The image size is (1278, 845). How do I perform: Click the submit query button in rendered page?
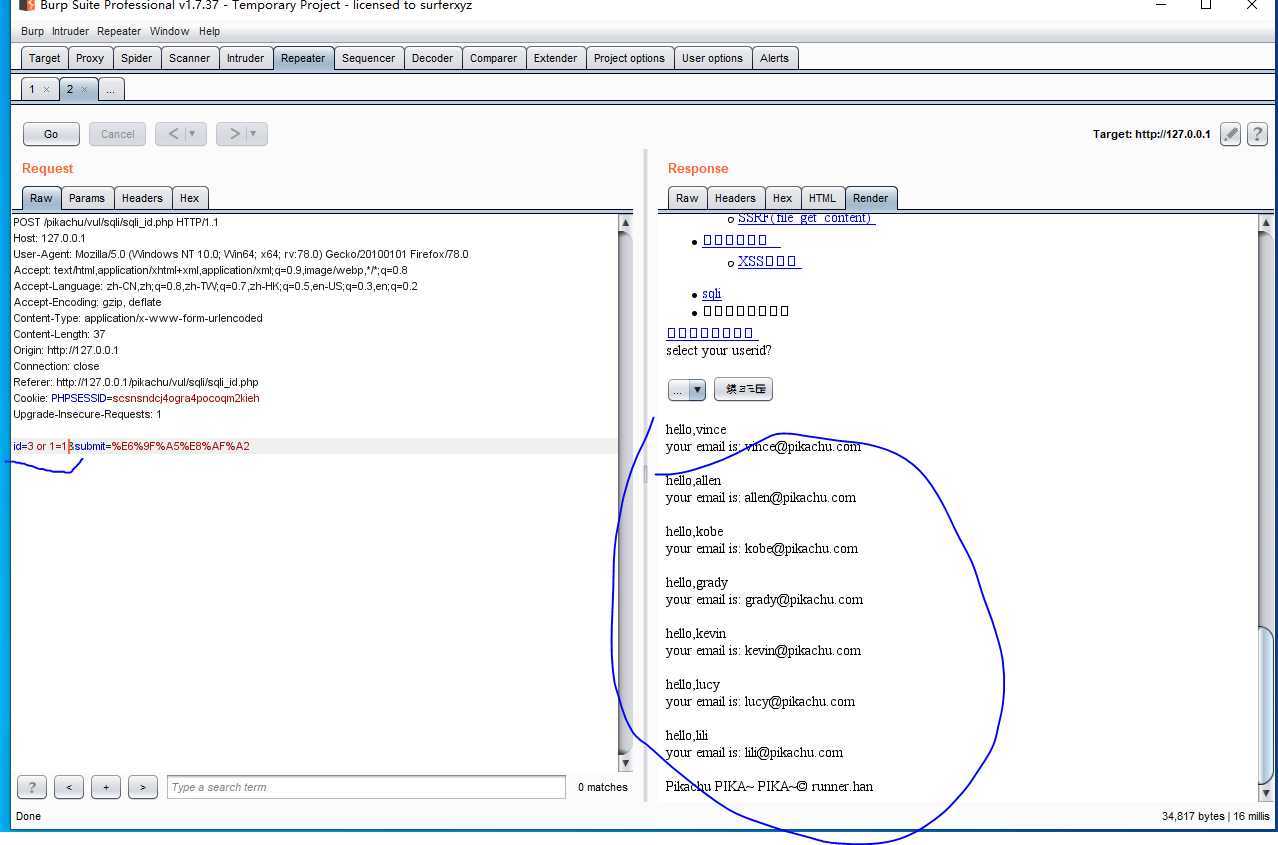[743, 390]
